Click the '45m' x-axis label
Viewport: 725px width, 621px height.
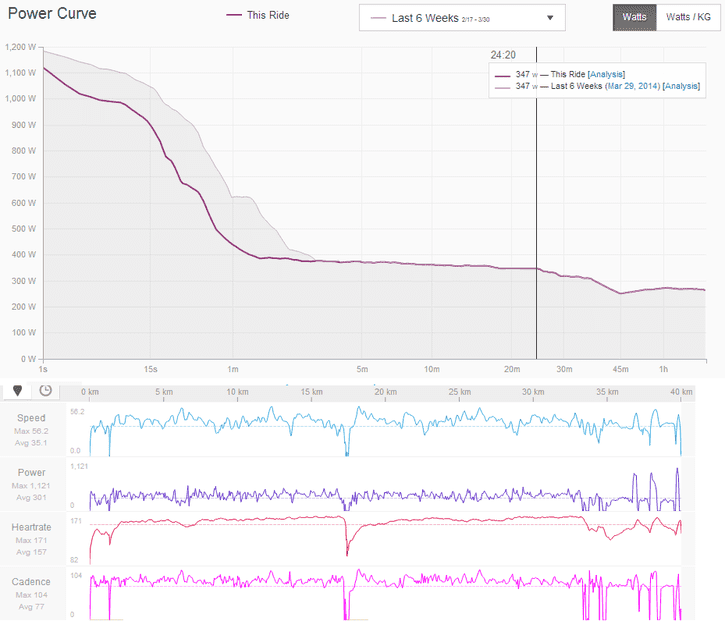[x=621, y=369]
